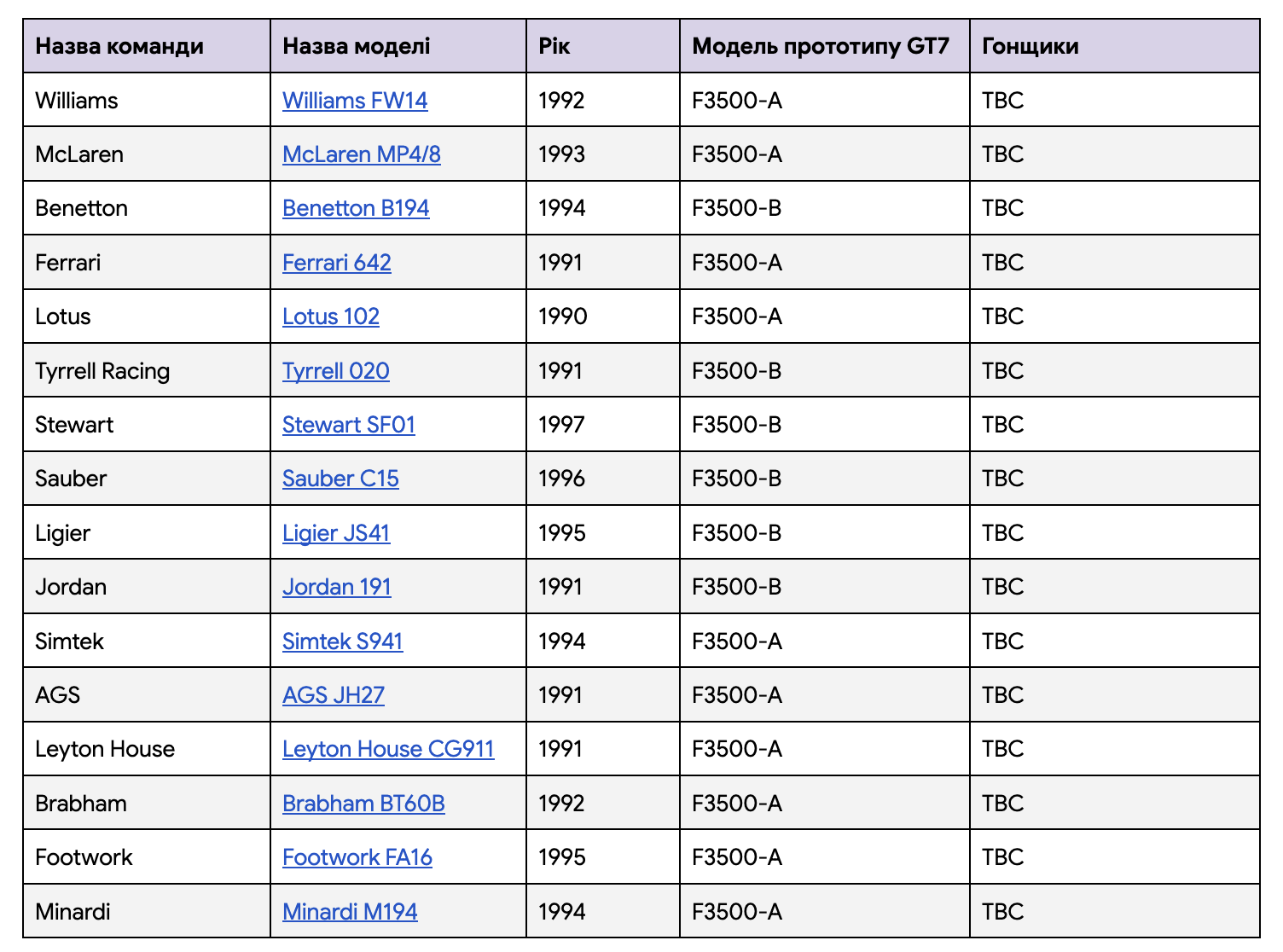Select the 'Minardi' team name cell
Screen dimensions: 1283x952
pos(147,912)
